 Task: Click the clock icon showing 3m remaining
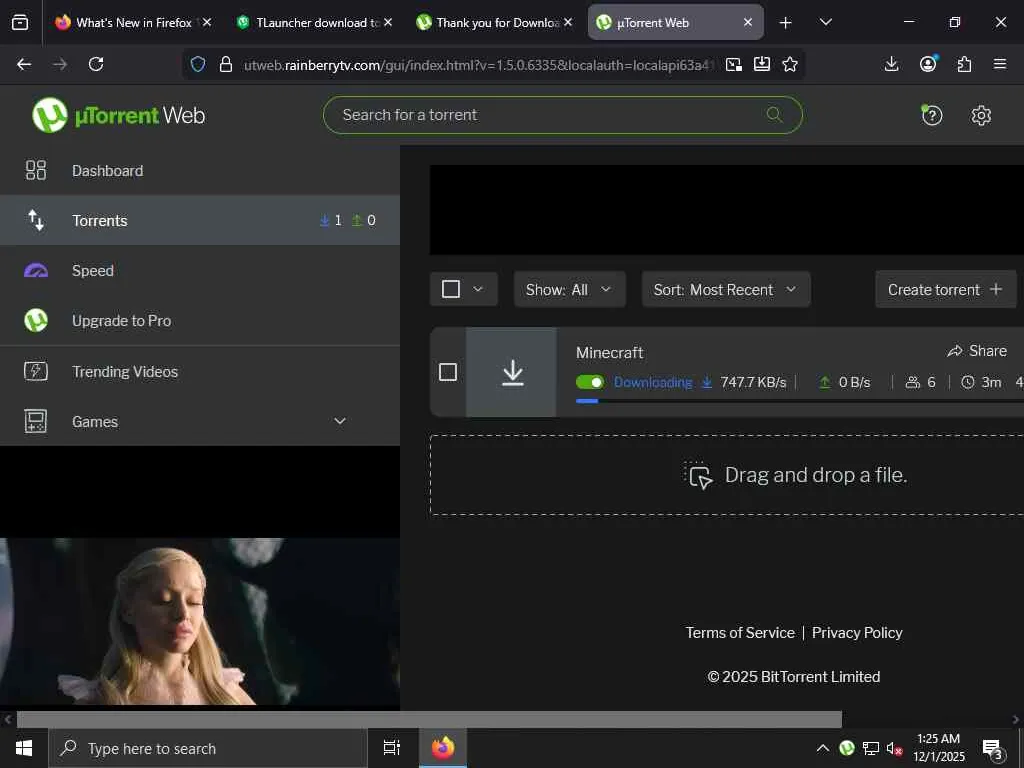[967, 382]
